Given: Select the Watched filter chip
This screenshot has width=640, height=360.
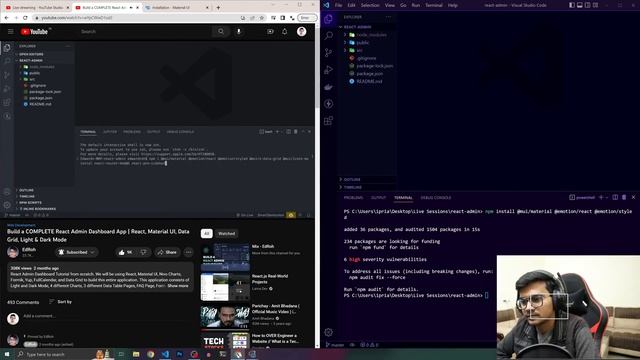Looking at the screenshot, I should pyautogui.click(x=227, y=233).
